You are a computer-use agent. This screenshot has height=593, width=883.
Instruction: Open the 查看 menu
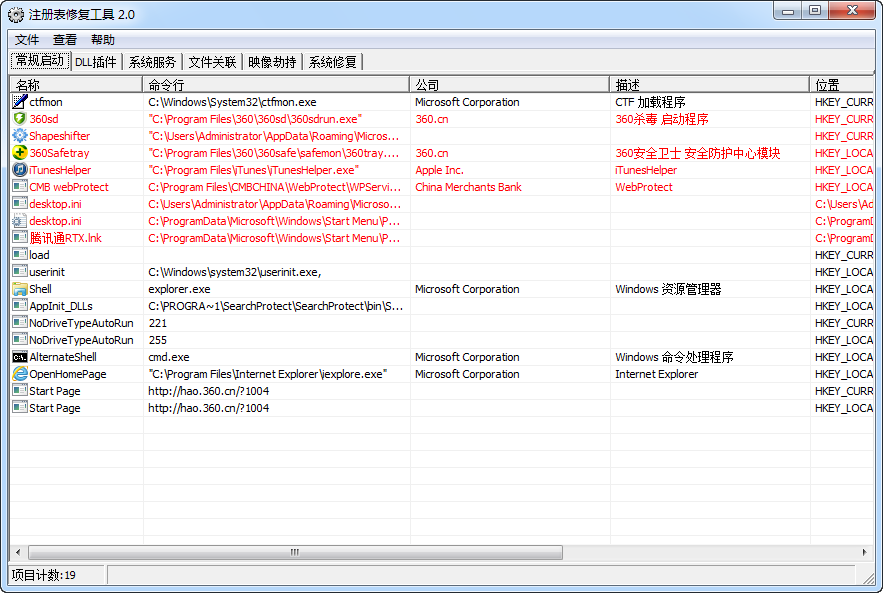pos(65,40)
